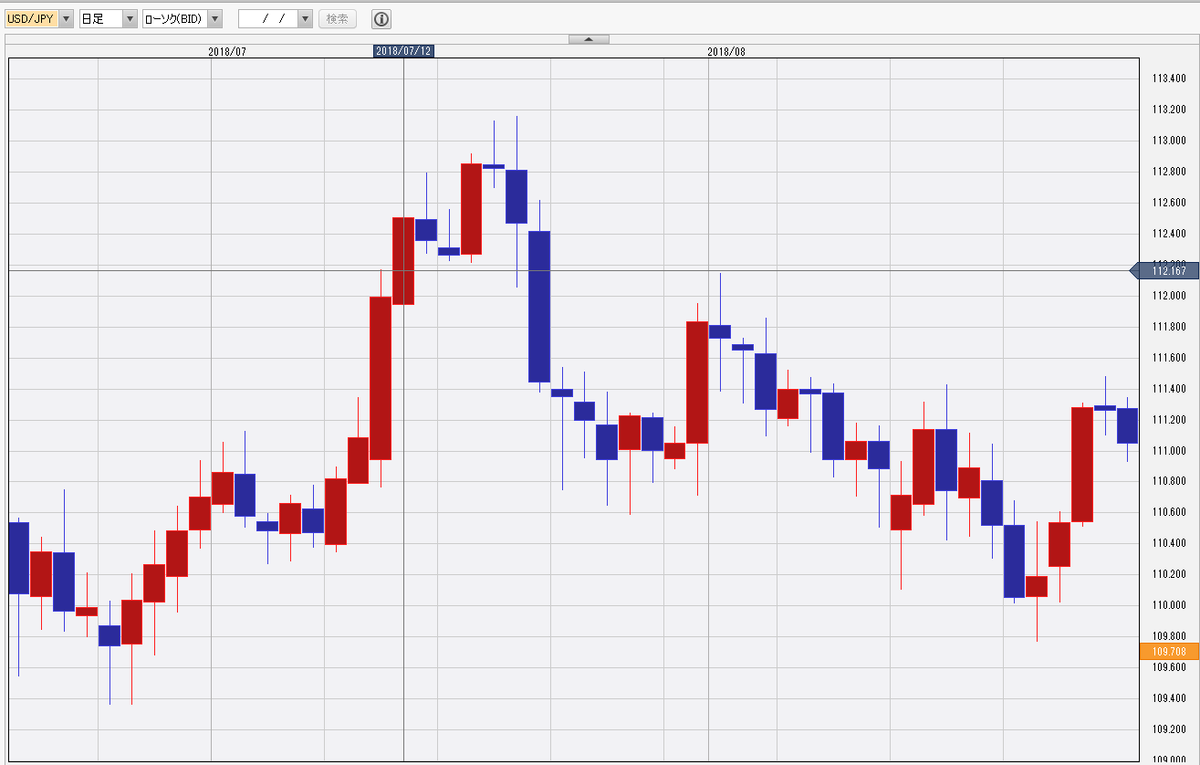Click the 113.400 price axis label

point(1168,78)
